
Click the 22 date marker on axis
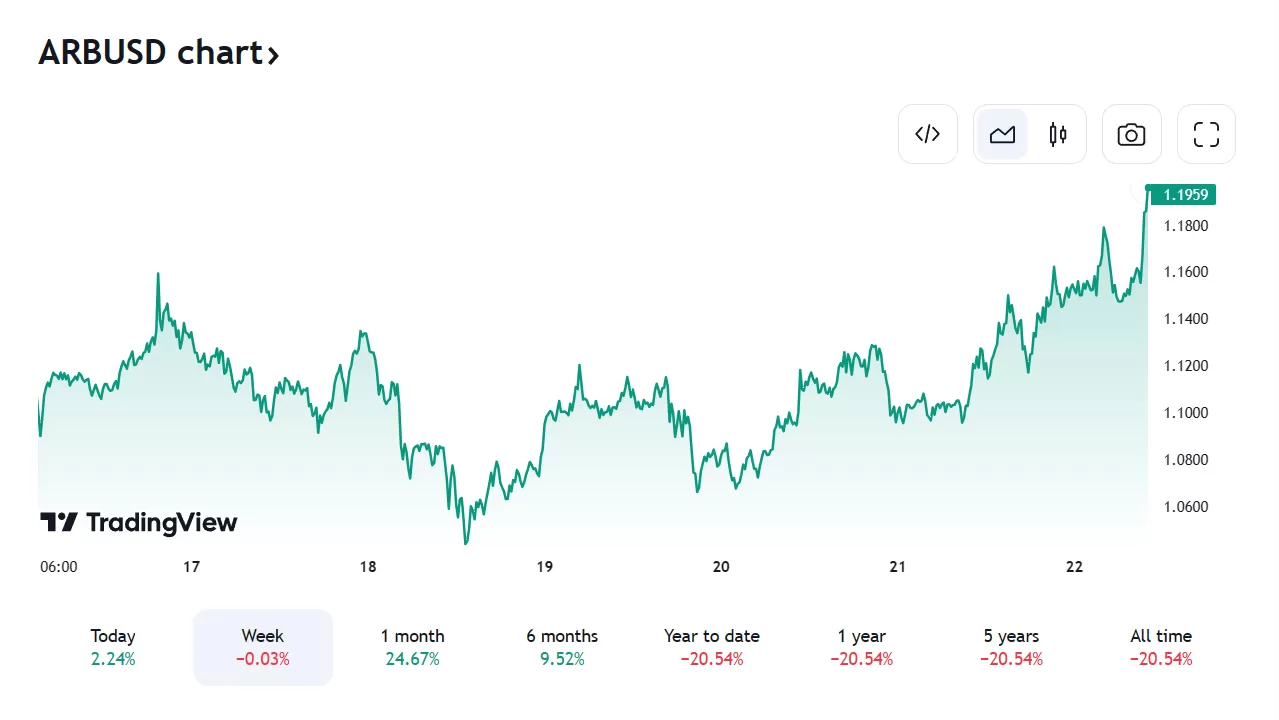1074,567
